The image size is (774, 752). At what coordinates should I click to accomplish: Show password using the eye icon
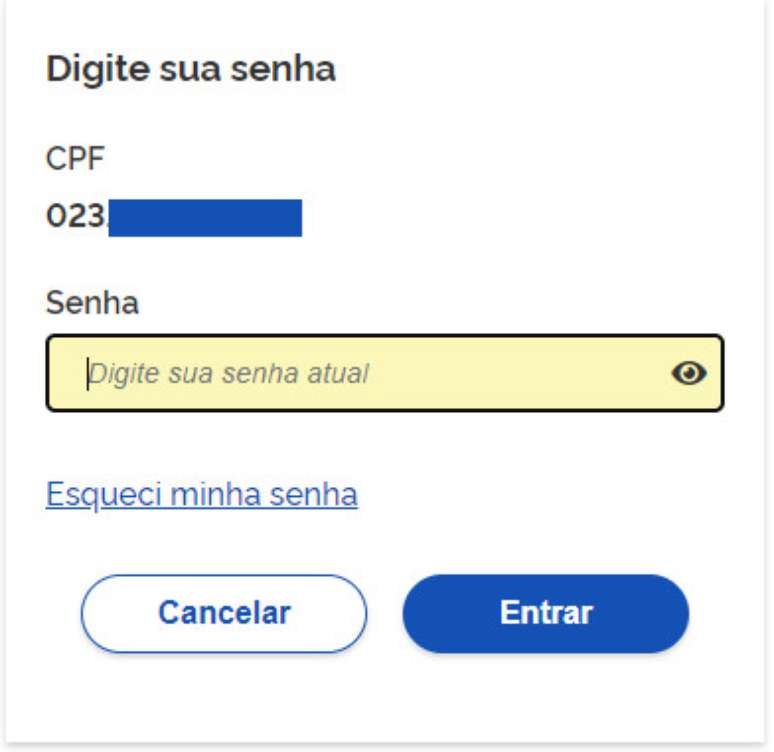click(x=689, y=374)
